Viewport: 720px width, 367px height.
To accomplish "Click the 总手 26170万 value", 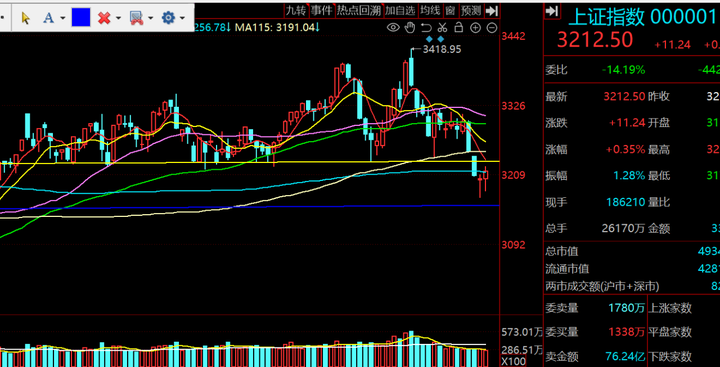I will coord(624,228).
